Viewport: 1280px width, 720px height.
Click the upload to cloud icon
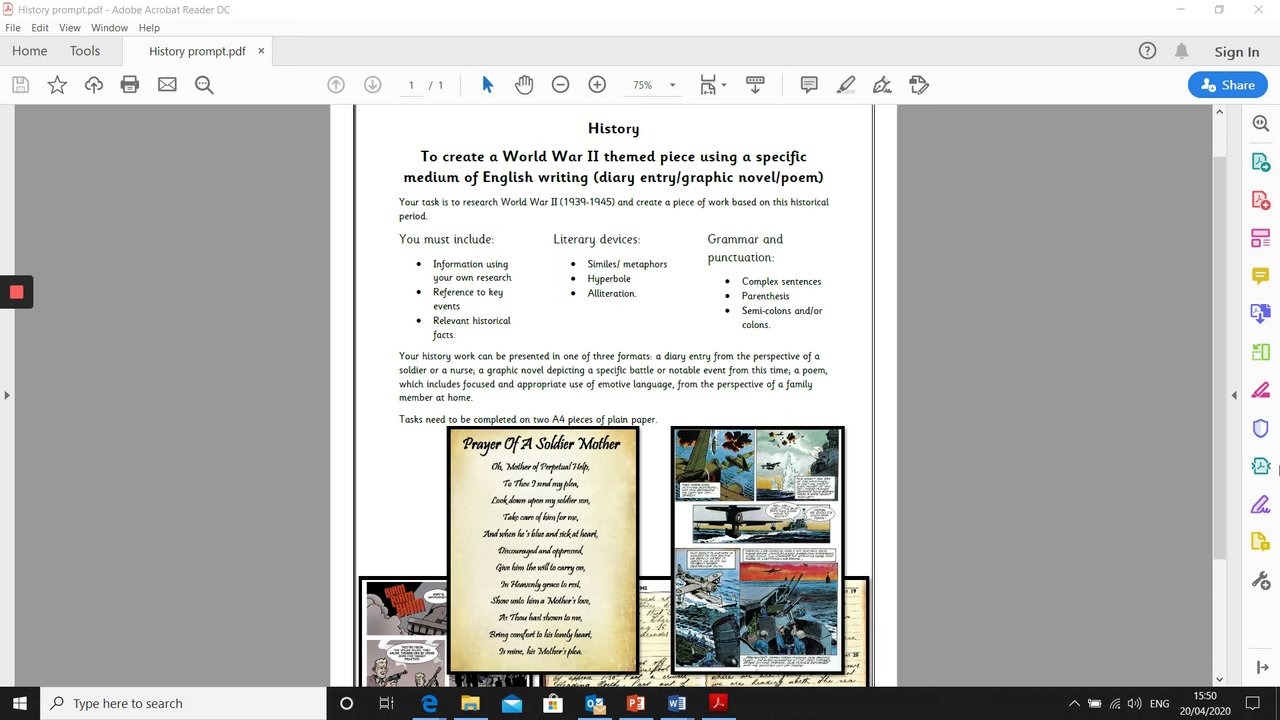[94, 85]
